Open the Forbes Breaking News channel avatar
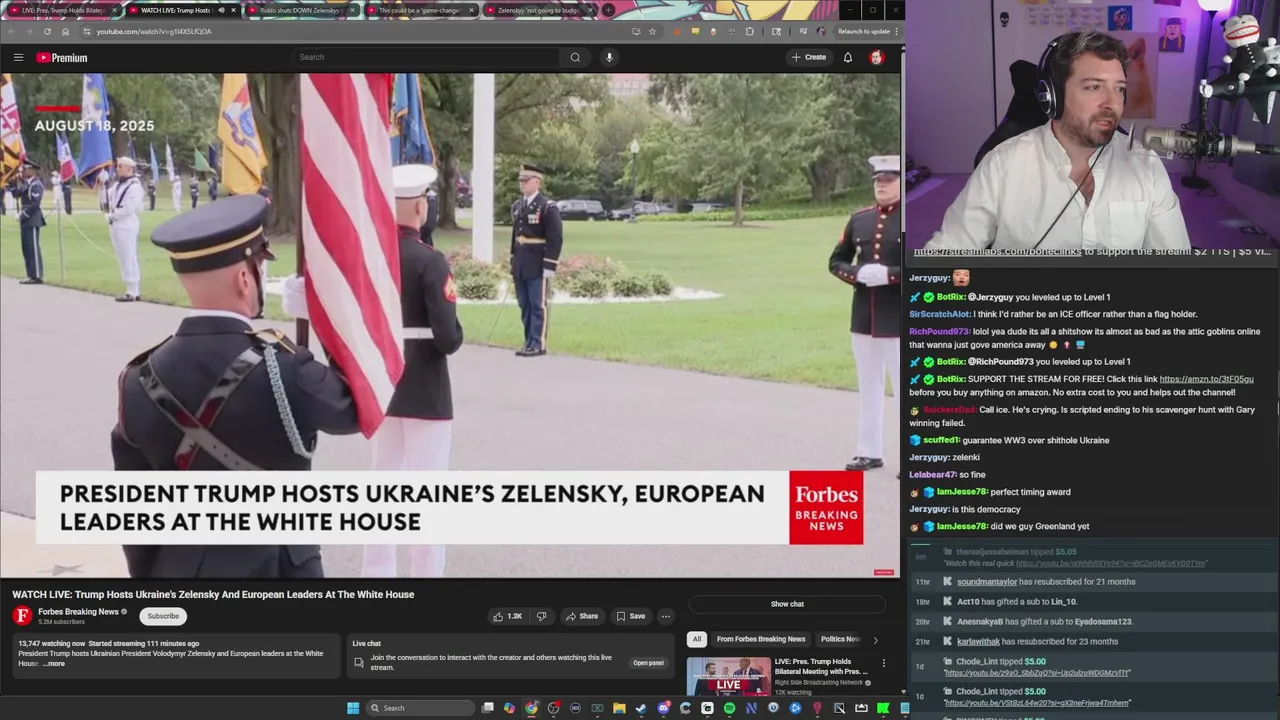Viewport: 1280px width, 720px height. [22, 615]
